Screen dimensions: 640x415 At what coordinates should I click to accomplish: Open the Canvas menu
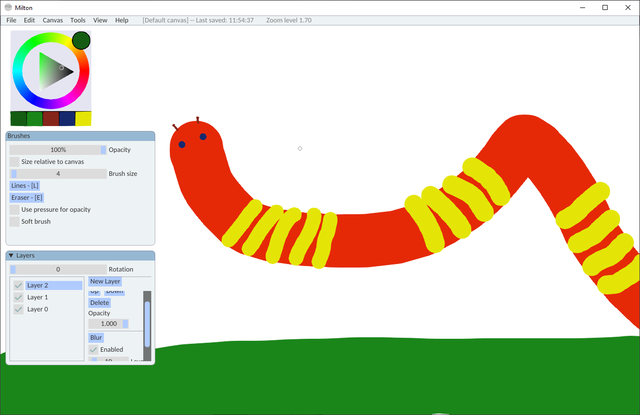53,20
